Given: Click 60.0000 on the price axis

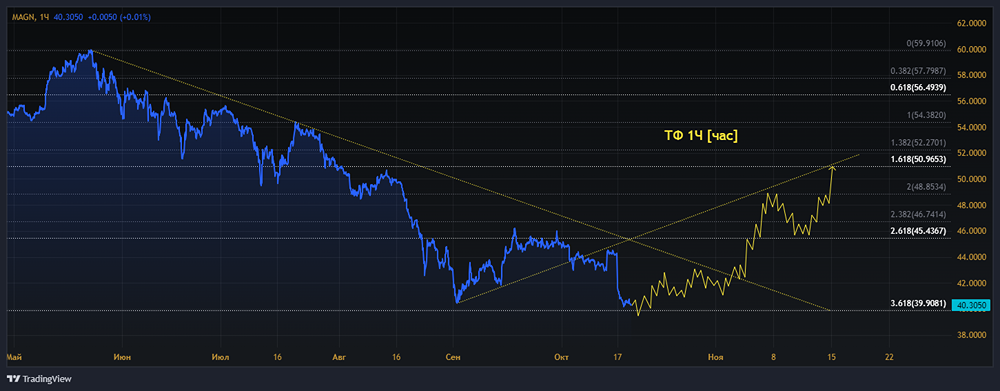Looking at the screenshot, I should coord(971,50).
